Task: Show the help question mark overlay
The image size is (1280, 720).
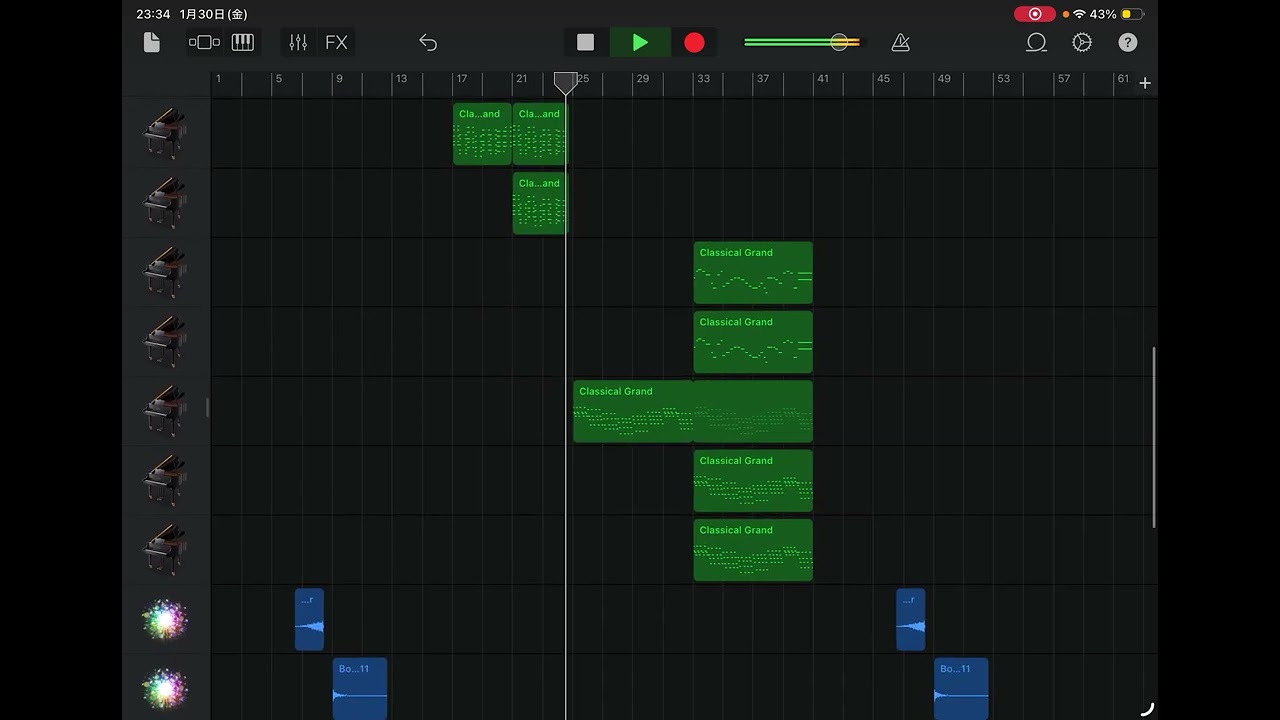Action: coord(1127,42)
